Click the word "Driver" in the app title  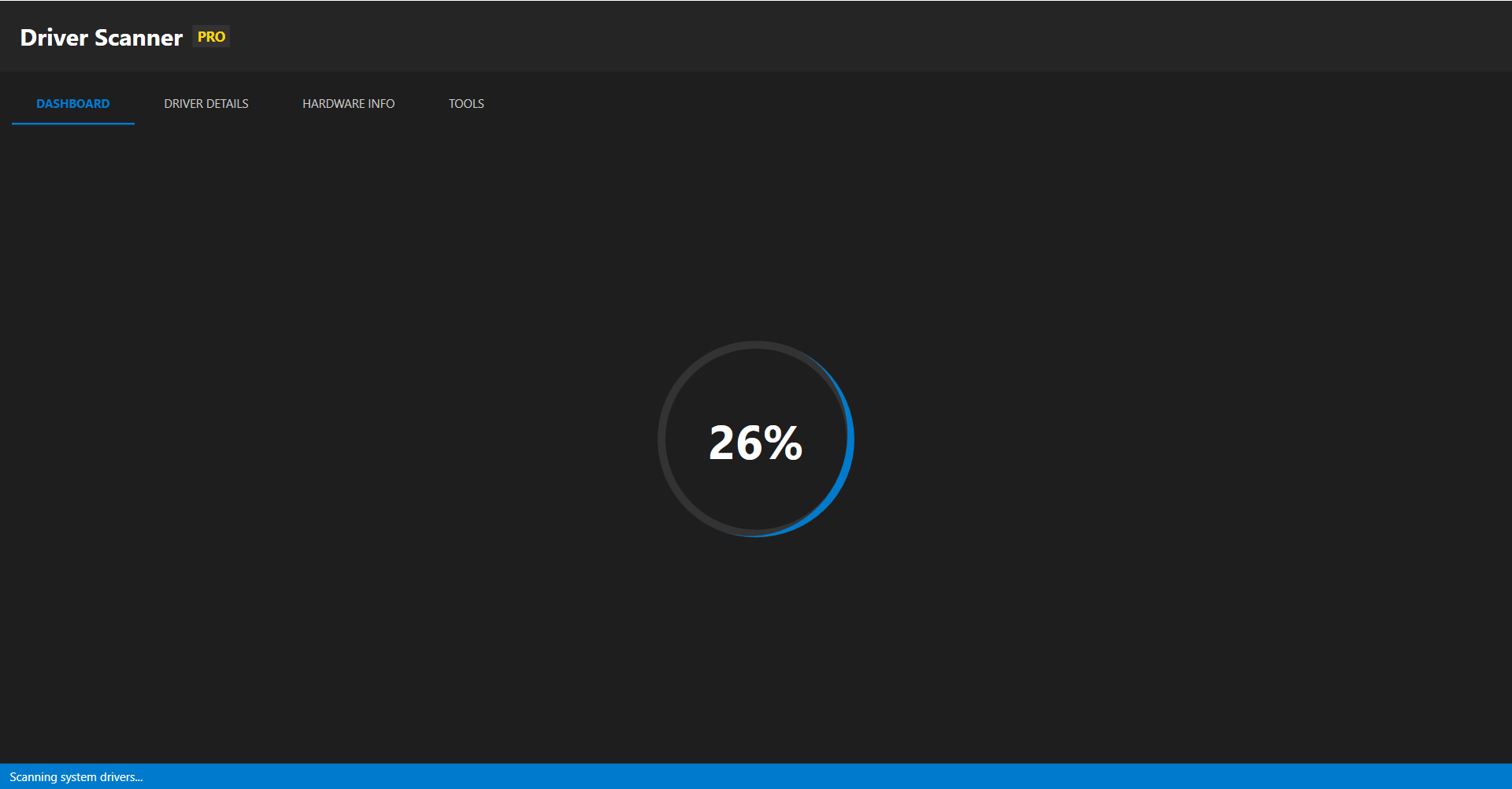[54, 38]
